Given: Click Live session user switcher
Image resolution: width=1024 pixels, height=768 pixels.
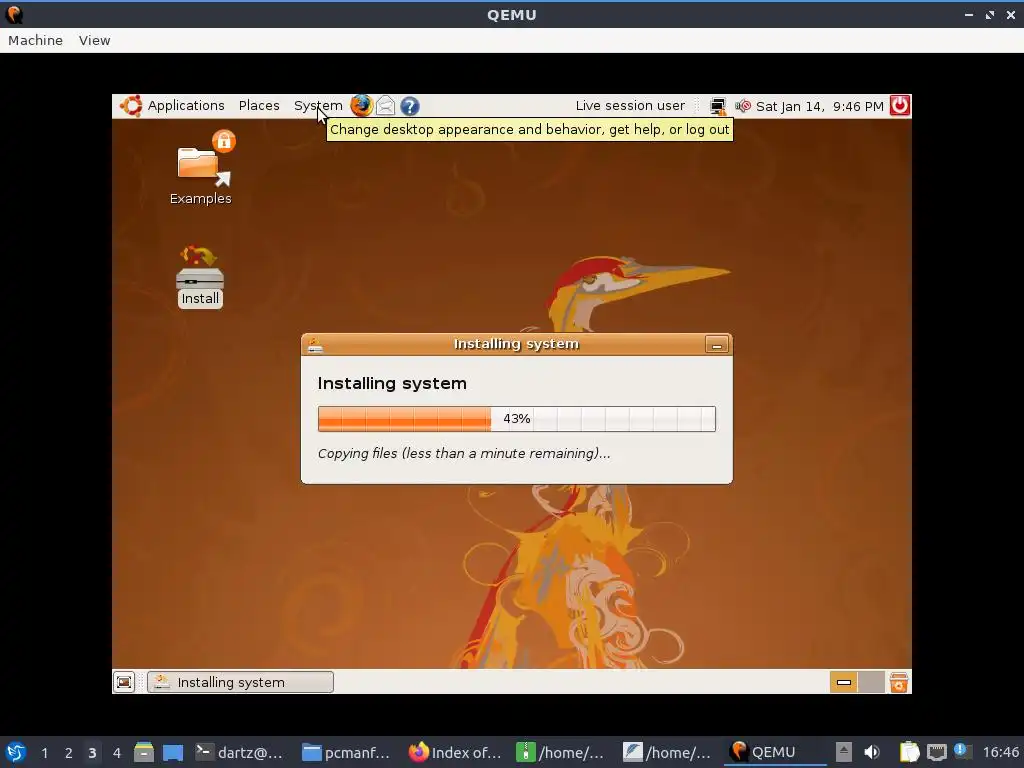Looking at the screenshot, I should coord(630,106).
